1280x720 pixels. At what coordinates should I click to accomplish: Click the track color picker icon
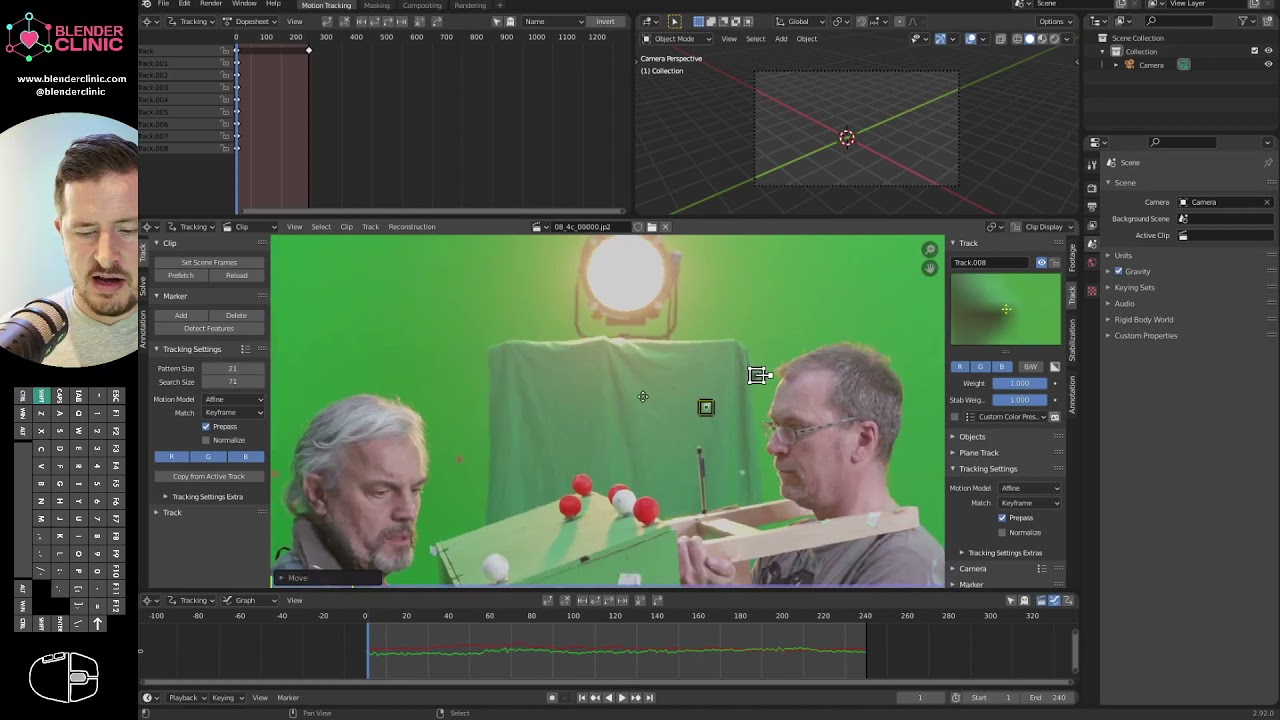pyautogui.click(x=1054, y=417)
